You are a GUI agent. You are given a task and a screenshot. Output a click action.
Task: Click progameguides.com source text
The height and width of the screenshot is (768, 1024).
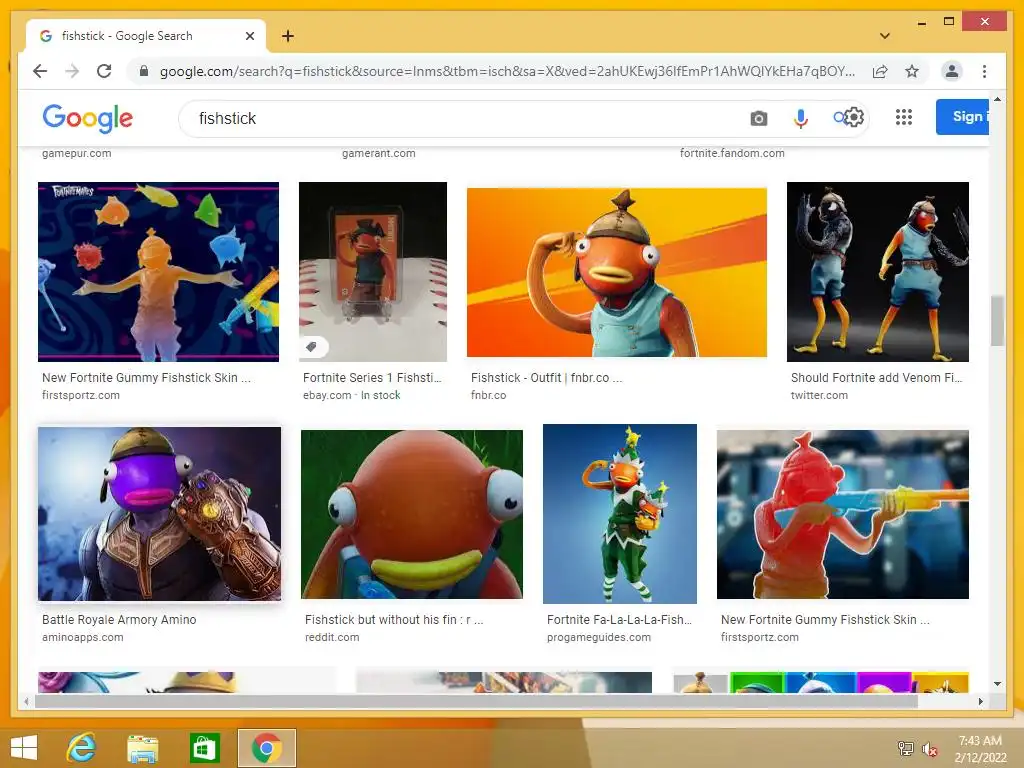[x=599, y=637]
